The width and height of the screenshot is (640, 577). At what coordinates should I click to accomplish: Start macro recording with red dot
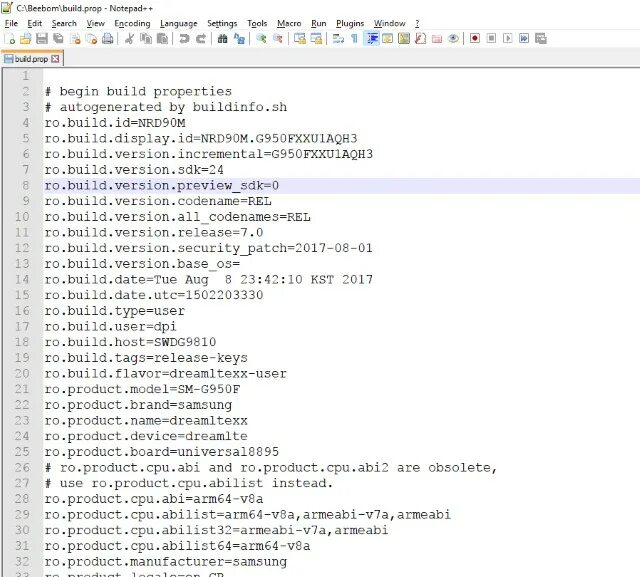pos(475,39)
